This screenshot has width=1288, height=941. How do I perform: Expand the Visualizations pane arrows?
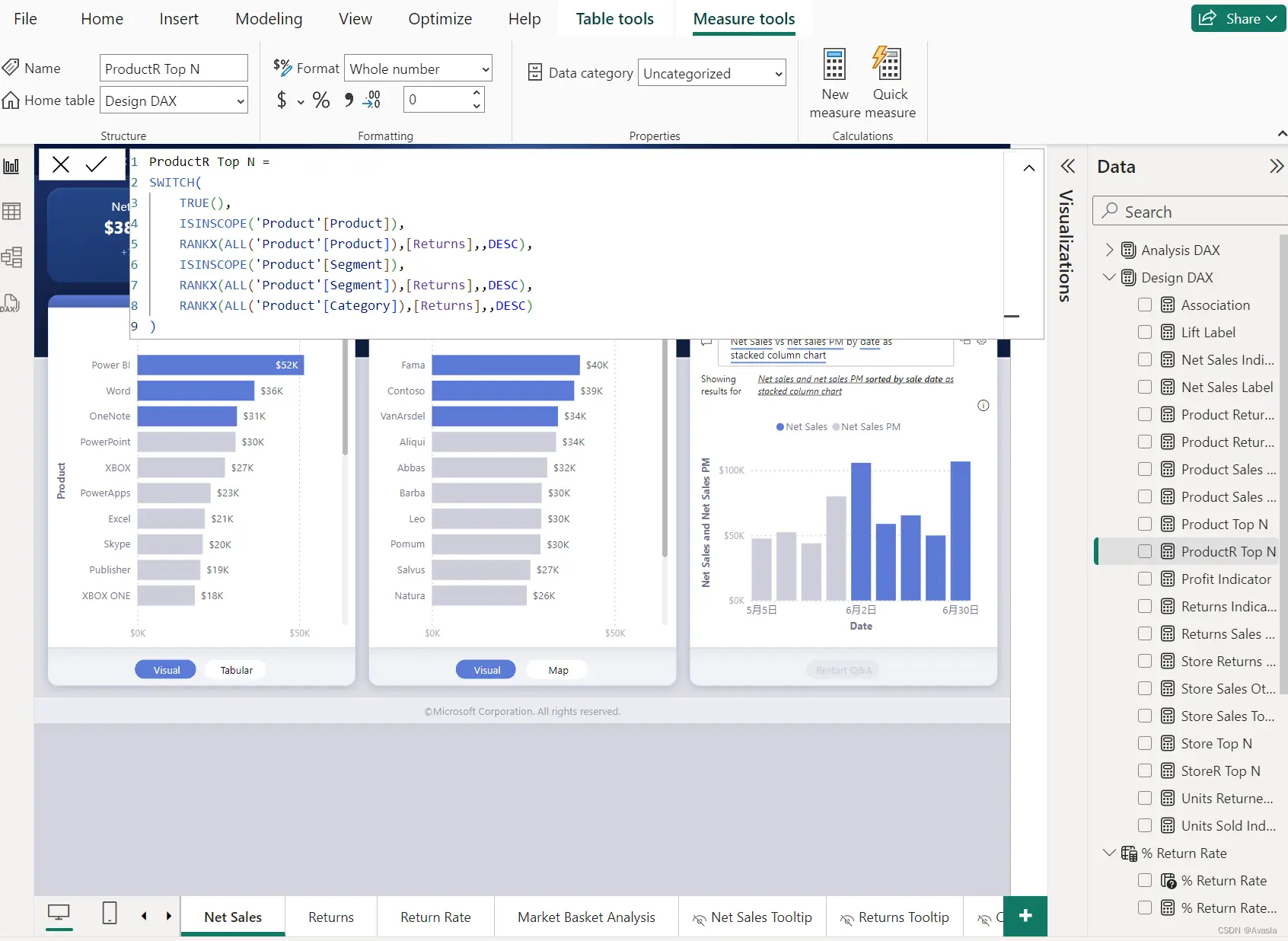pyautogui.click(x=1067, y=166)
